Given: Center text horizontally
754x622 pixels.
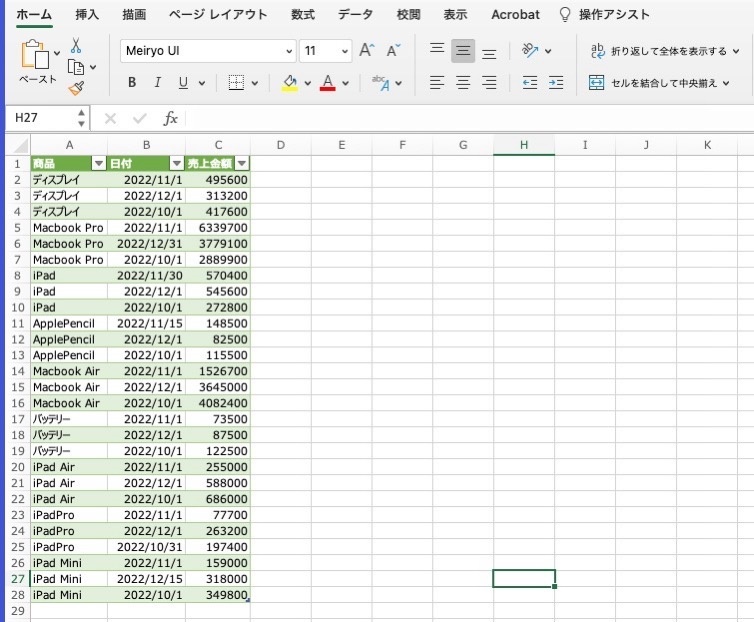Looking at the screenshot, I should [x=463, y=83].
